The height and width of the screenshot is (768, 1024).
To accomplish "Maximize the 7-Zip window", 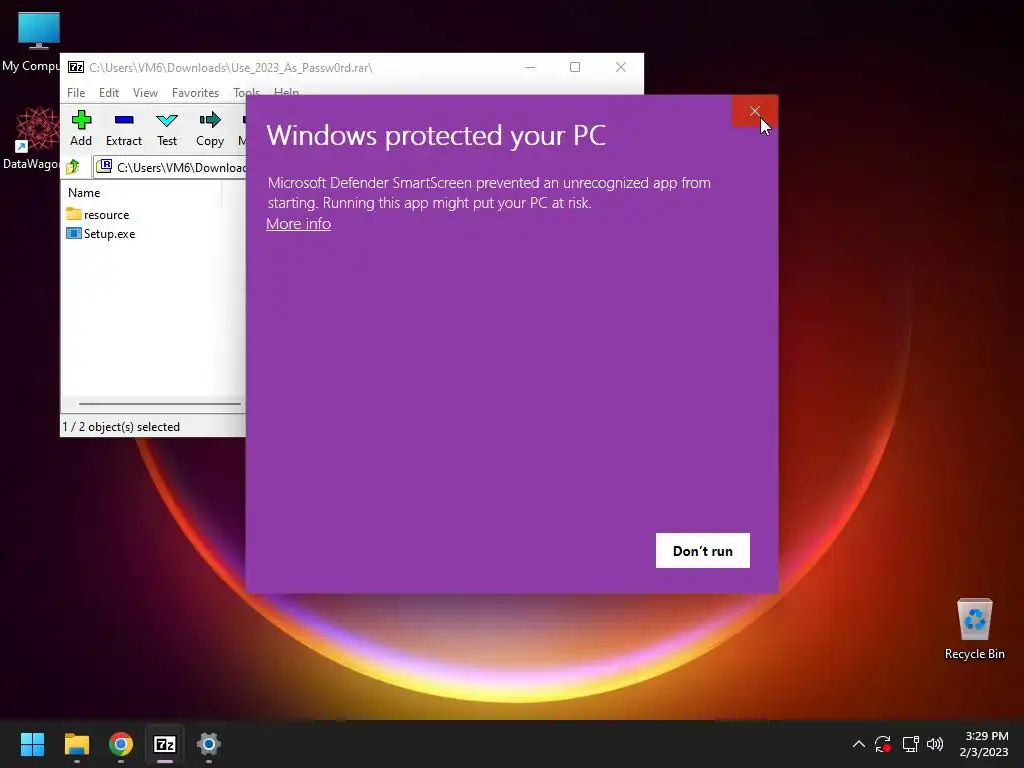I will pyautogui.click(x=575, y=67).
